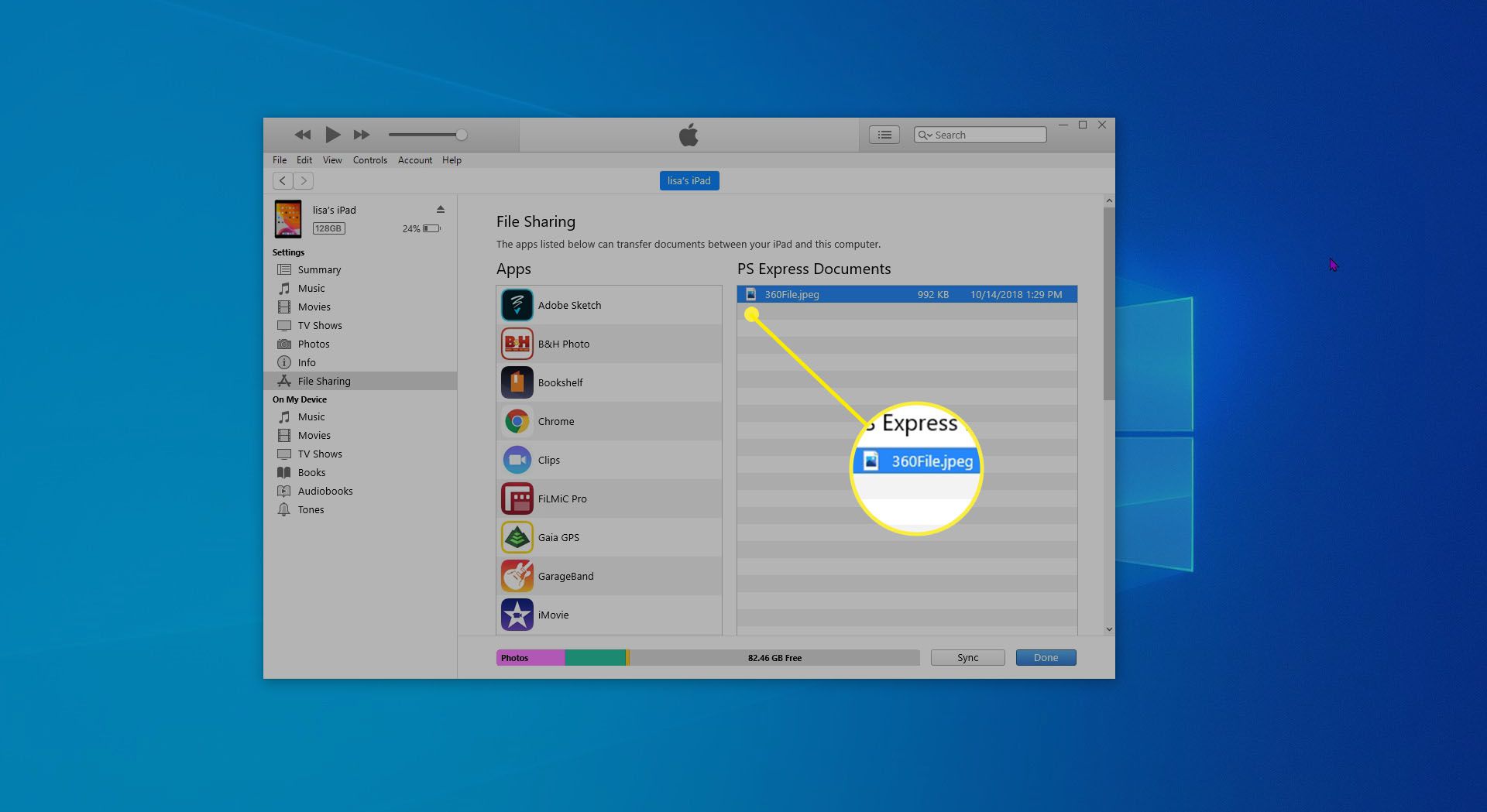Image resolution: width=1487 pixels, height=812 pixels.
Task: Open Tones under On My Device
Action: pos(360,509)
